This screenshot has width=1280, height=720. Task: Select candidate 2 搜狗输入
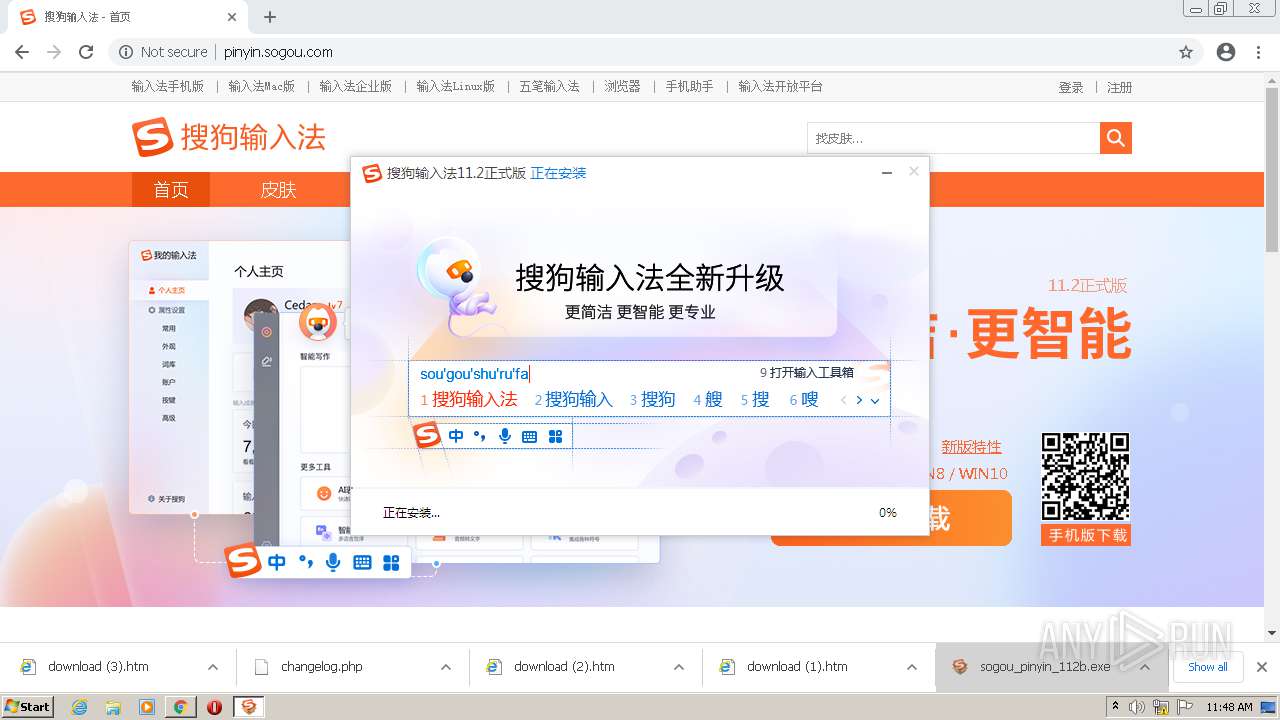tap(573, 399)
